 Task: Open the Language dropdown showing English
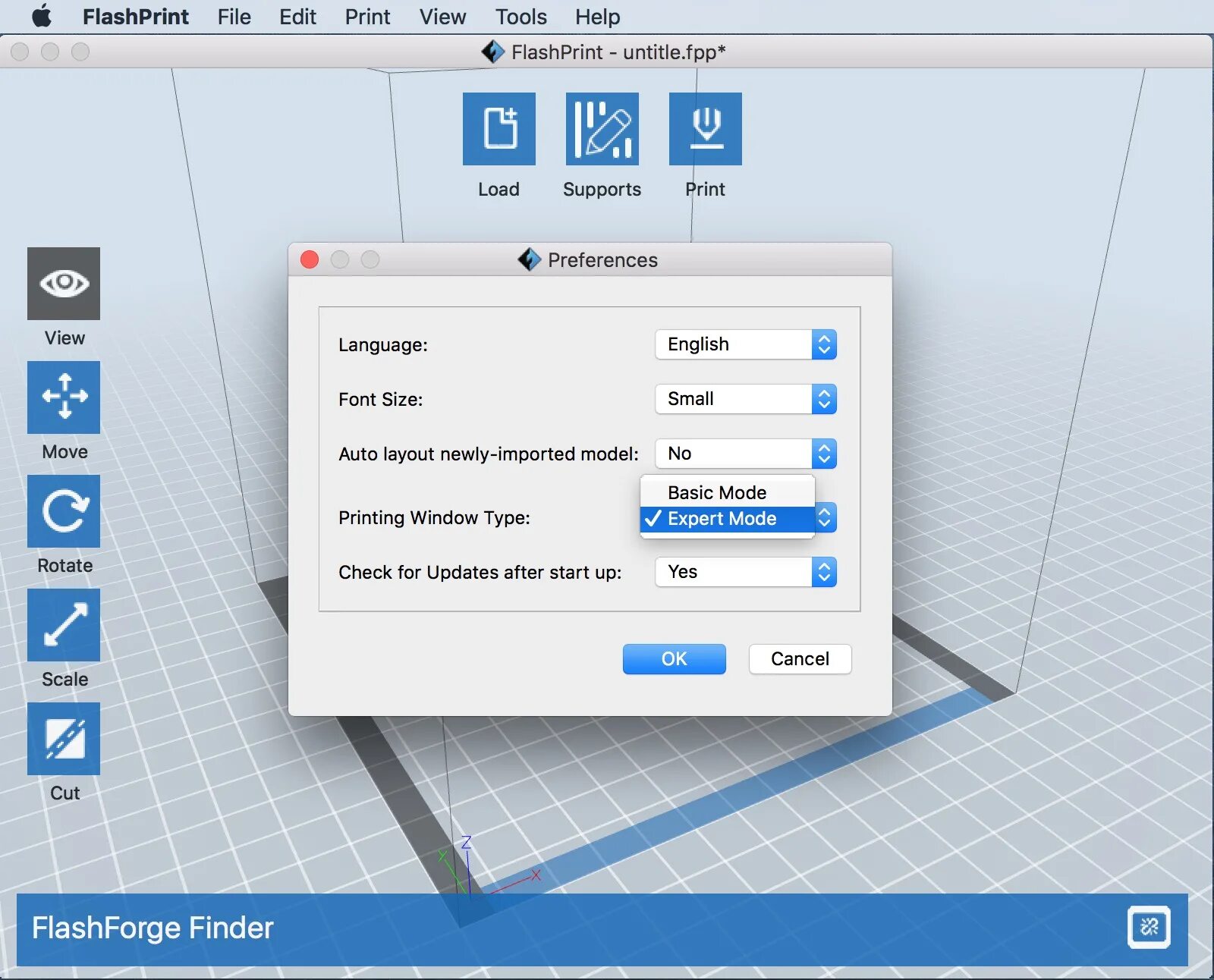coord(746,344)
